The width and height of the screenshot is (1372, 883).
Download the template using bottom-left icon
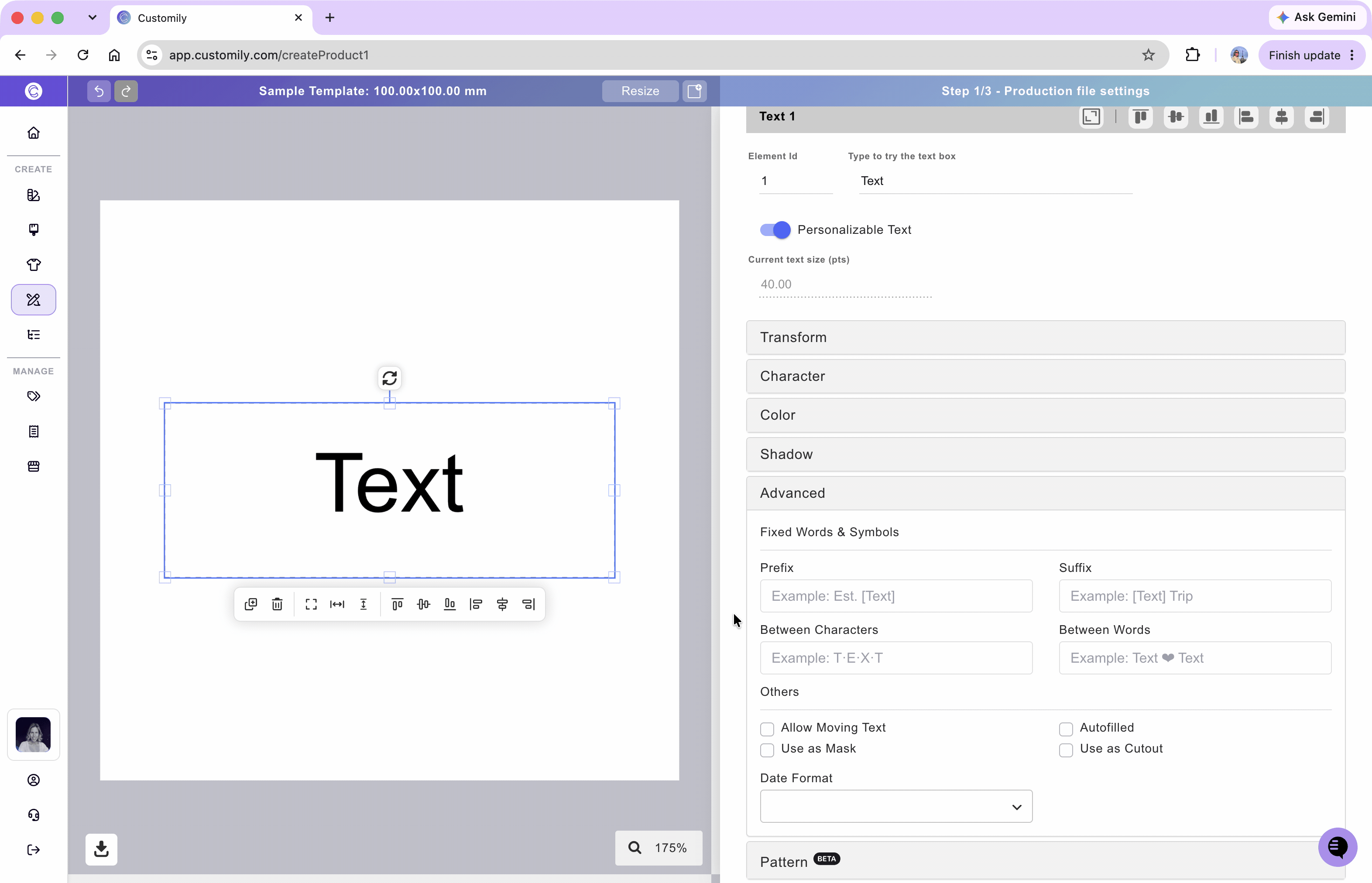click(102, 849)
